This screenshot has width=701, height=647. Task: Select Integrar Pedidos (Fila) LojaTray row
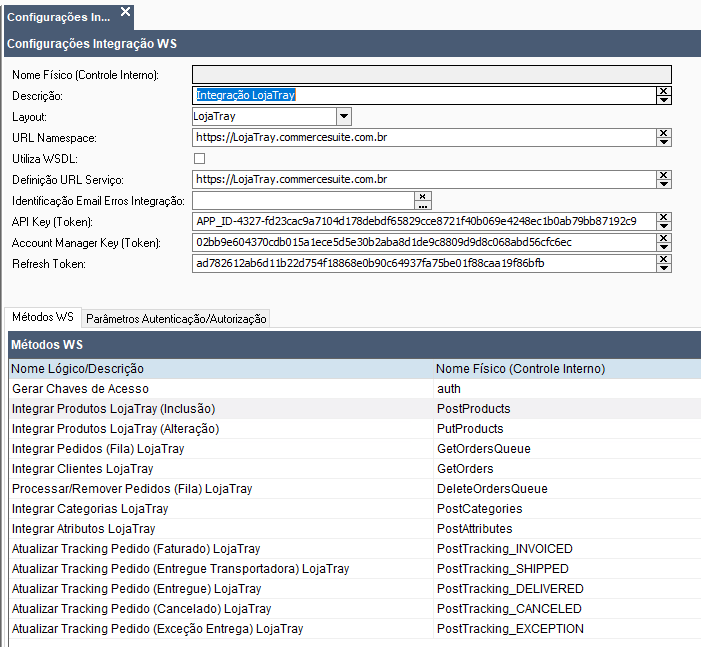pyautogui.click(x=355, y=449)
